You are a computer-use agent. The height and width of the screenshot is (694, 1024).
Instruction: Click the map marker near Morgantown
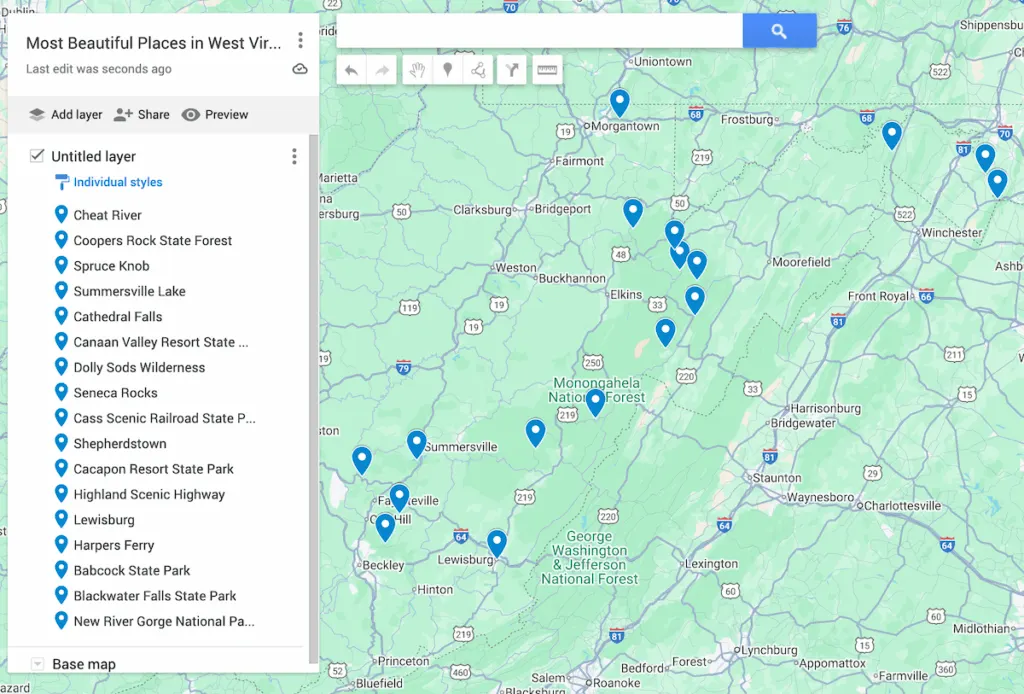[620, 103]
